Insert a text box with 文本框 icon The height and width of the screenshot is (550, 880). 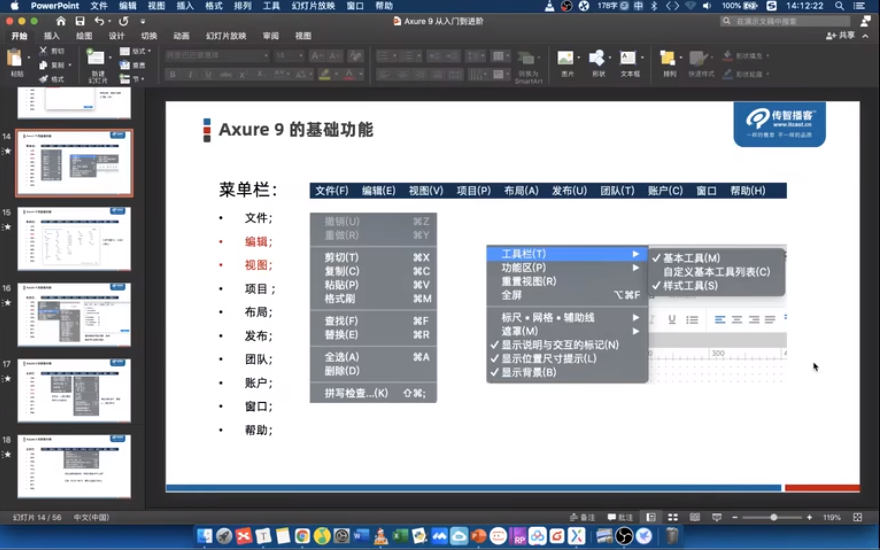coord(629,60)
